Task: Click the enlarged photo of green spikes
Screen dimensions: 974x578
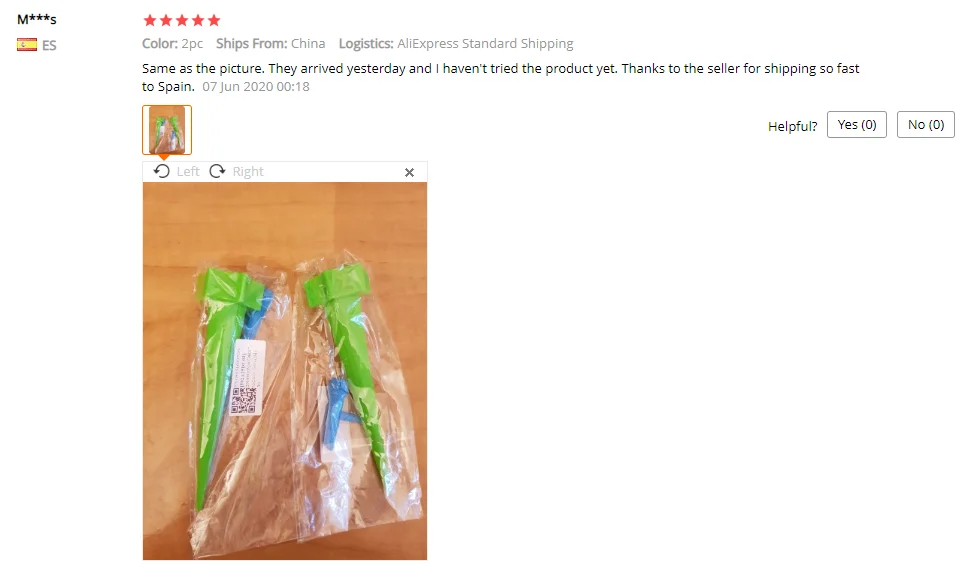Action: (285, 371)
